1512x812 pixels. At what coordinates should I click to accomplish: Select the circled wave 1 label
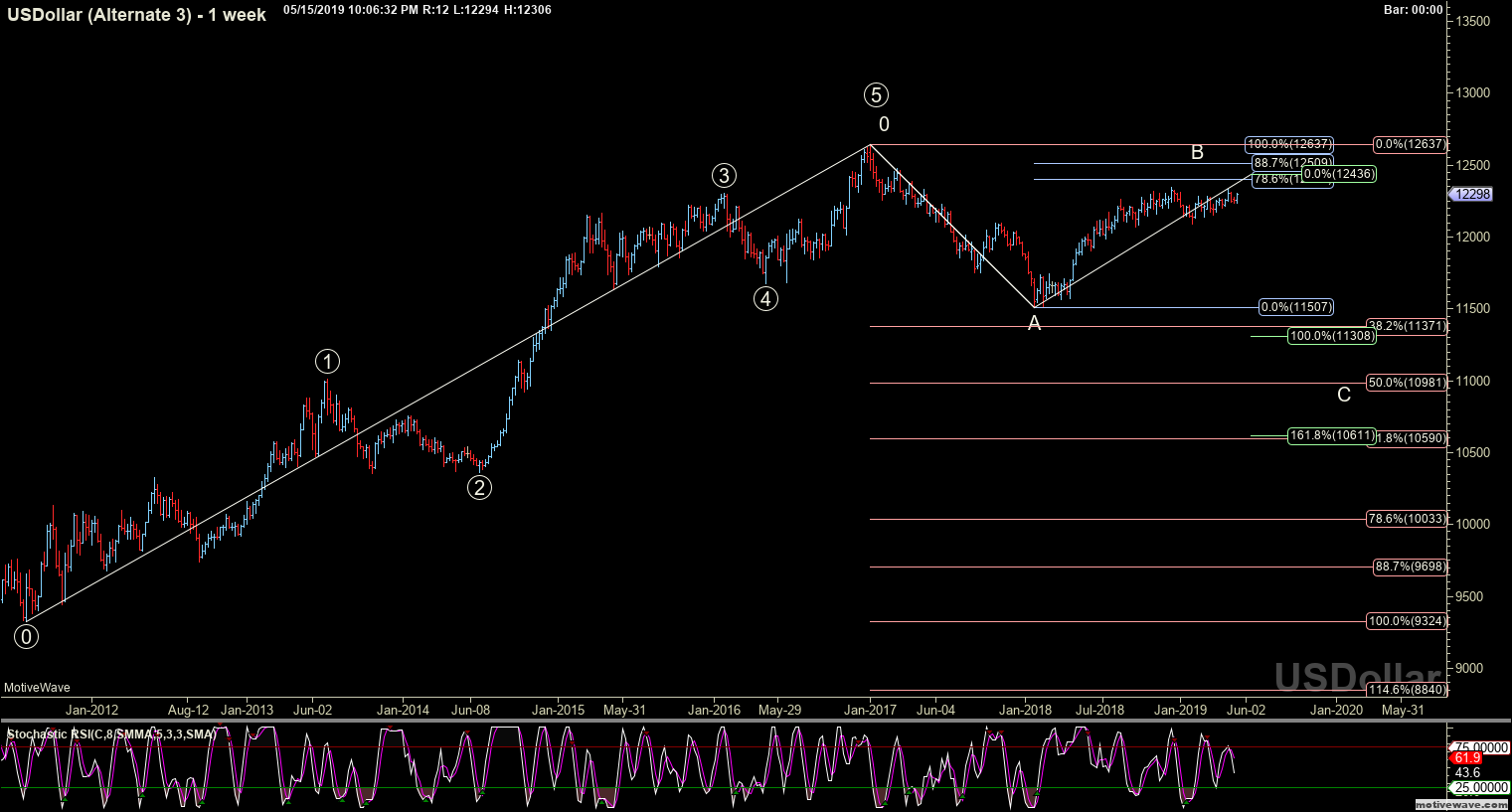click(x=328, y=361)
